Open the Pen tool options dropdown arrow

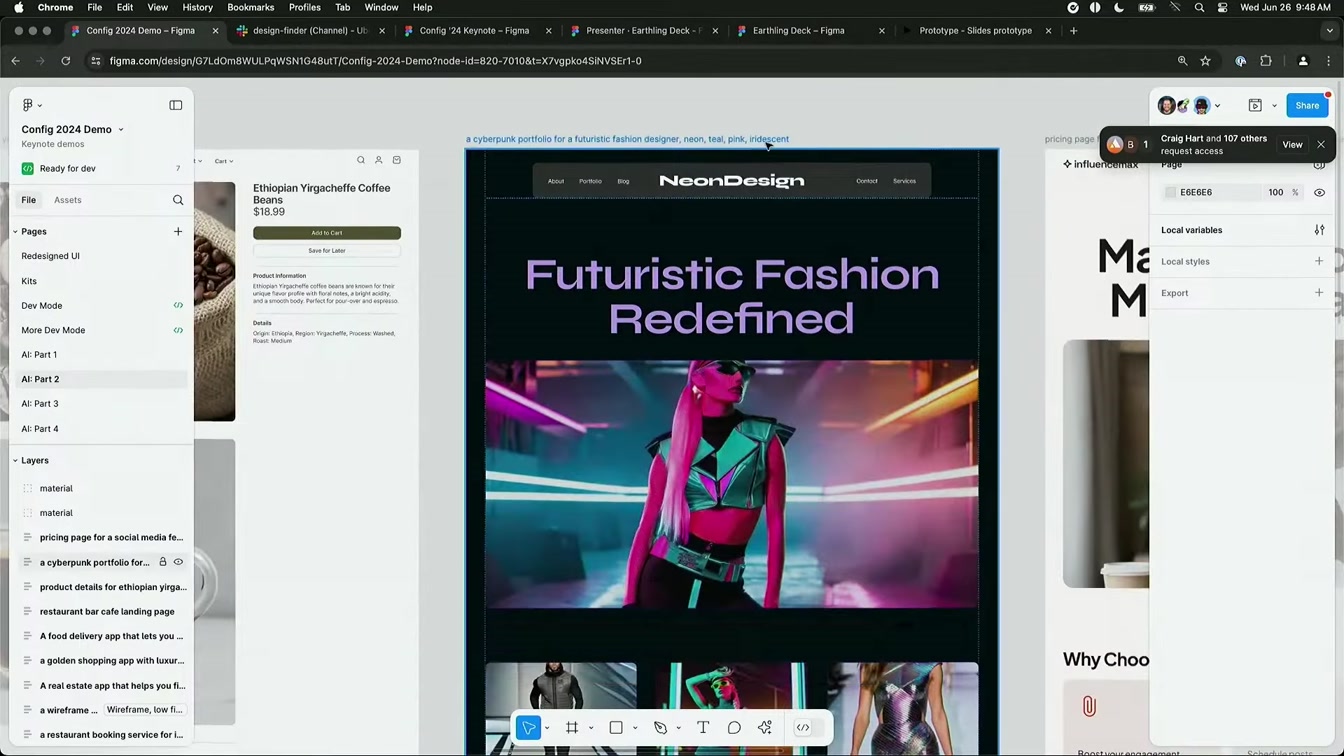(x=679, y=729)
